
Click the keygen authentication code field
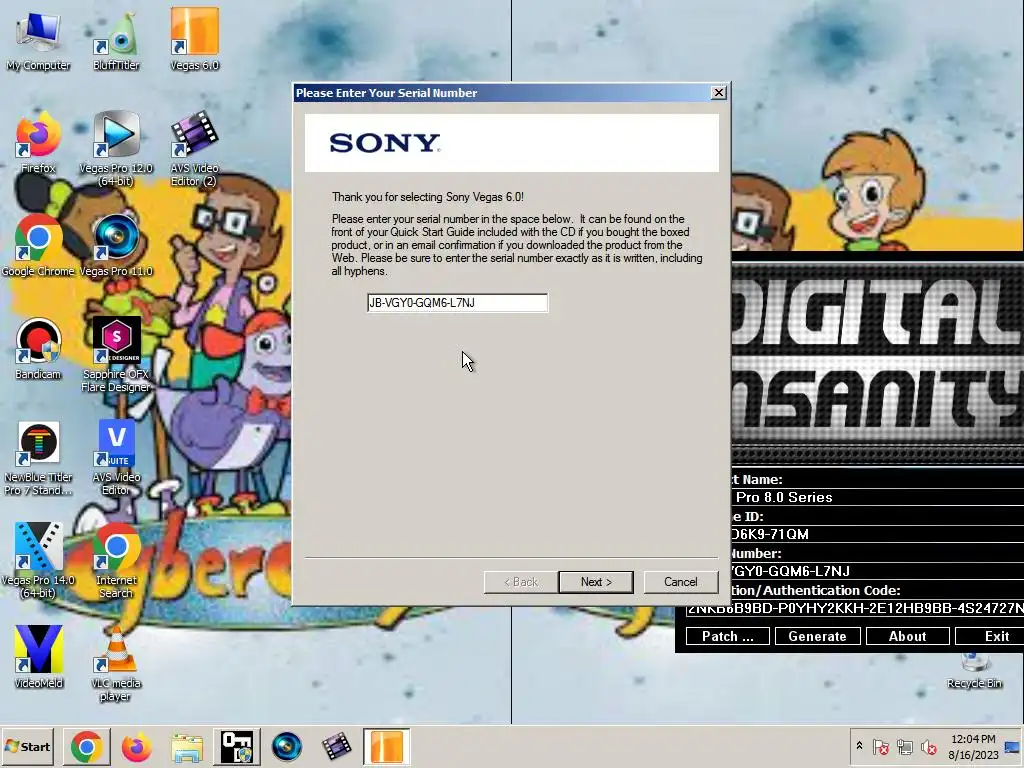point(854,609)
